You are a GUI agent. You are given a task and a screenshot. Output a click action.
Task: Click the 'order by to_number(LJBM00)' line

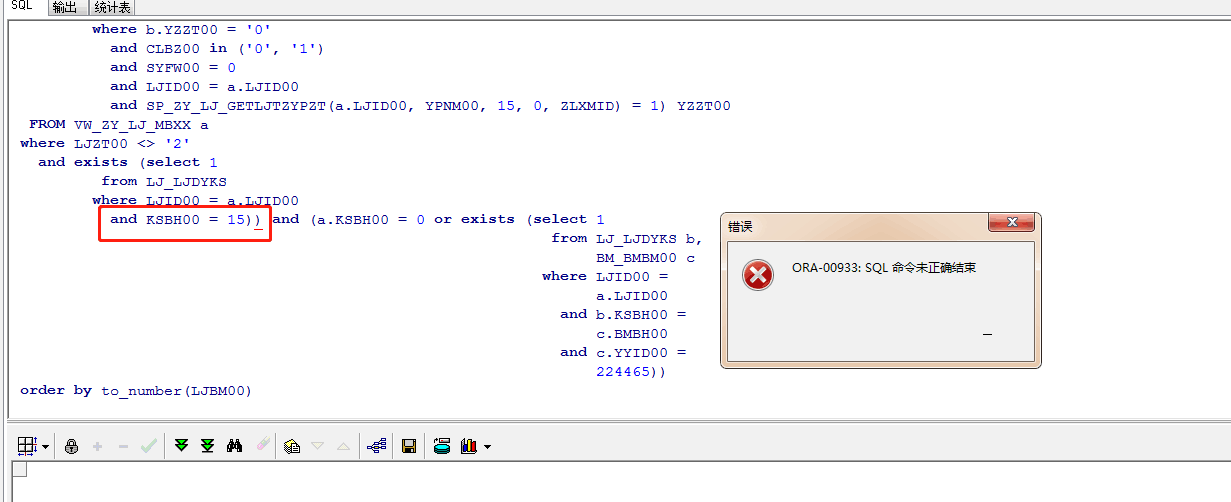(x=136, y=391)
